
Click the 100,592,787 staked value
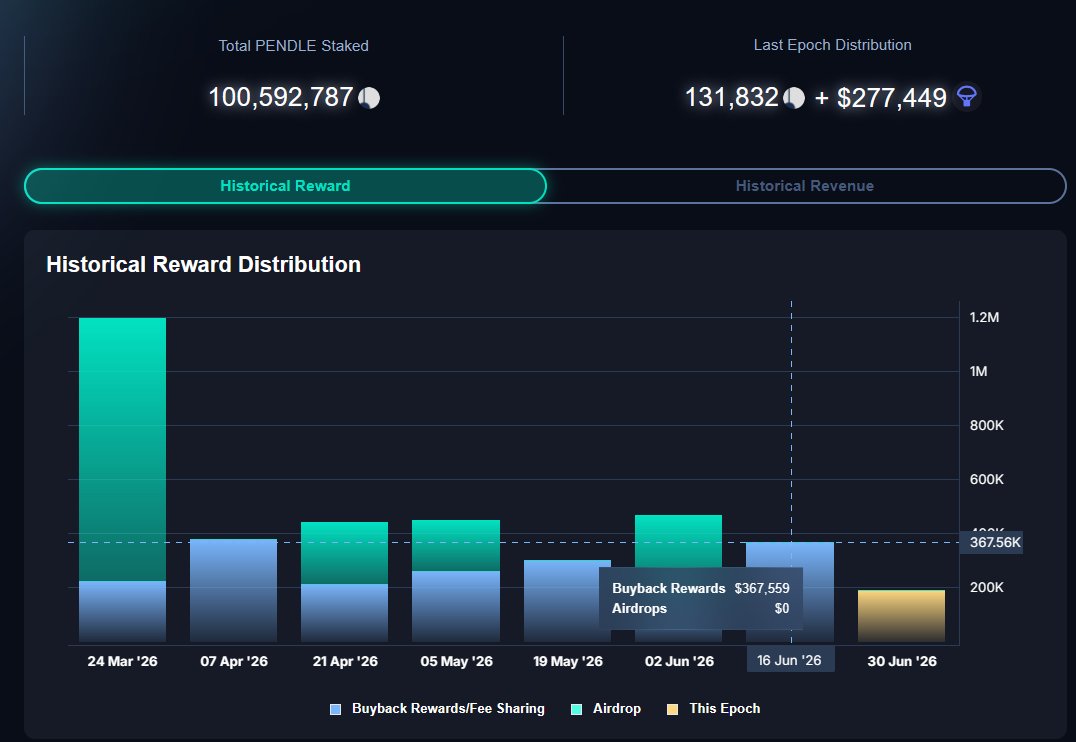(281, 97)
